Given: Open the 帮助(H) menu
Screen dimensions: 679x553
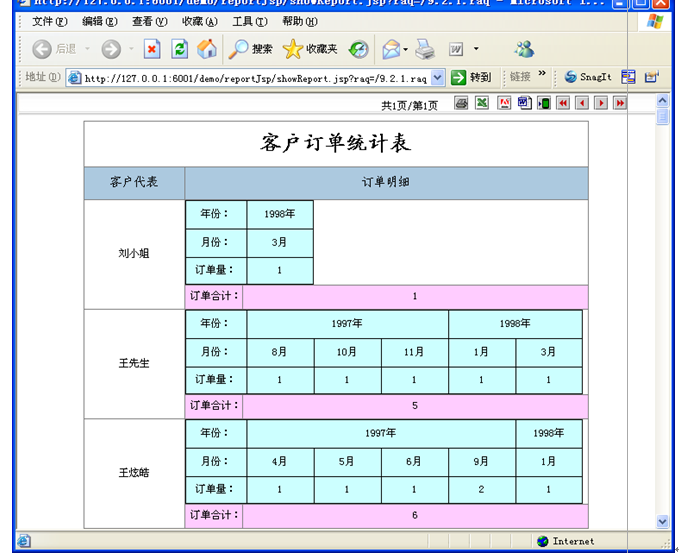Looking at the screenshot, I should 300,21.
